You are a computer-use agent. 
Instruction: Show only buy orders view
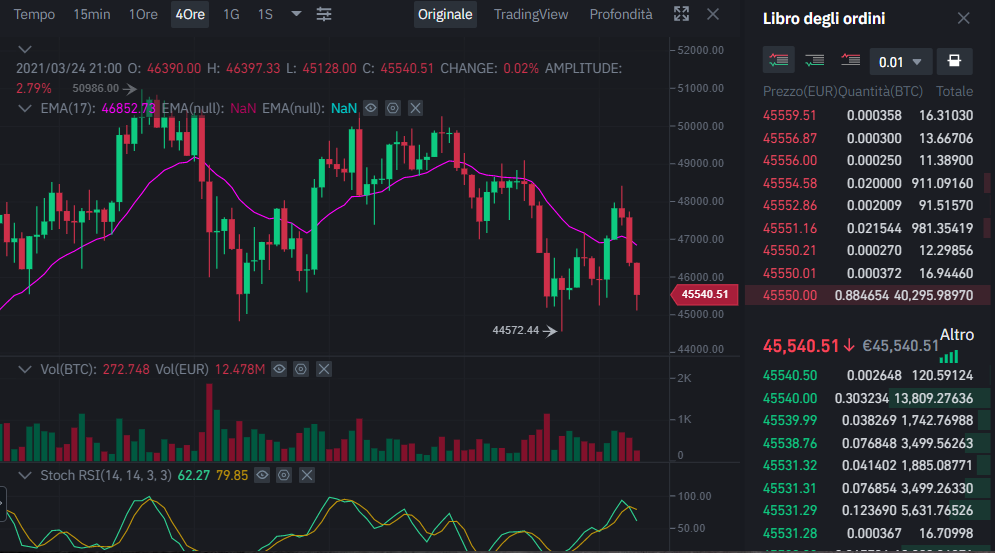tap(814, 61)
